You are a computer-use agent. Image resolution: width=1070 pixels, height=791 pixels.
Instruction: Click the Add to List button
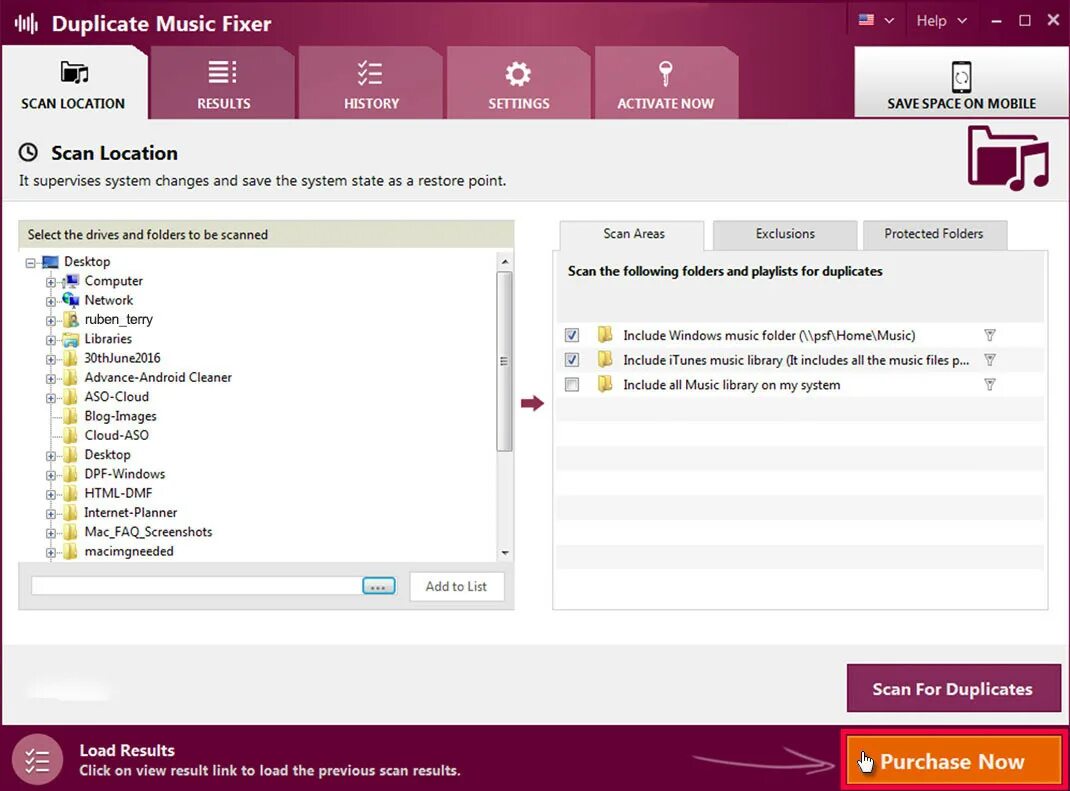[457, 586]
